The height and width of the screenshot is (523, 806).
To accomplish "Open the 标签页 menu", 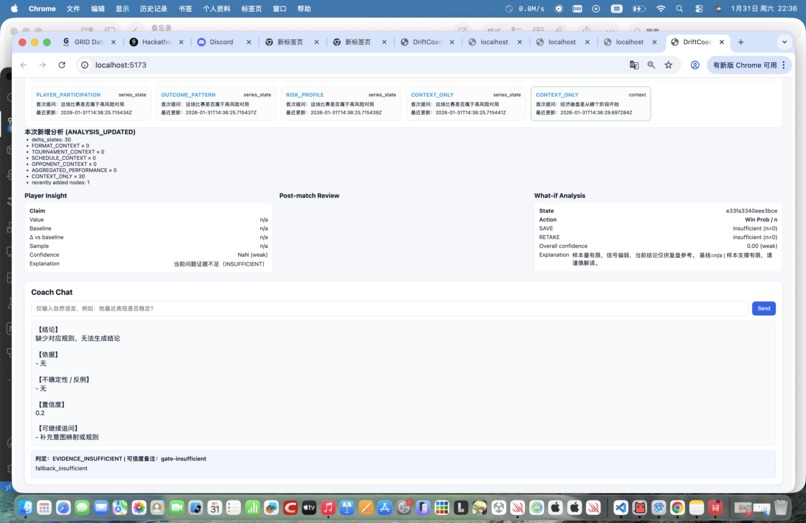I will (x=251, y=9).
